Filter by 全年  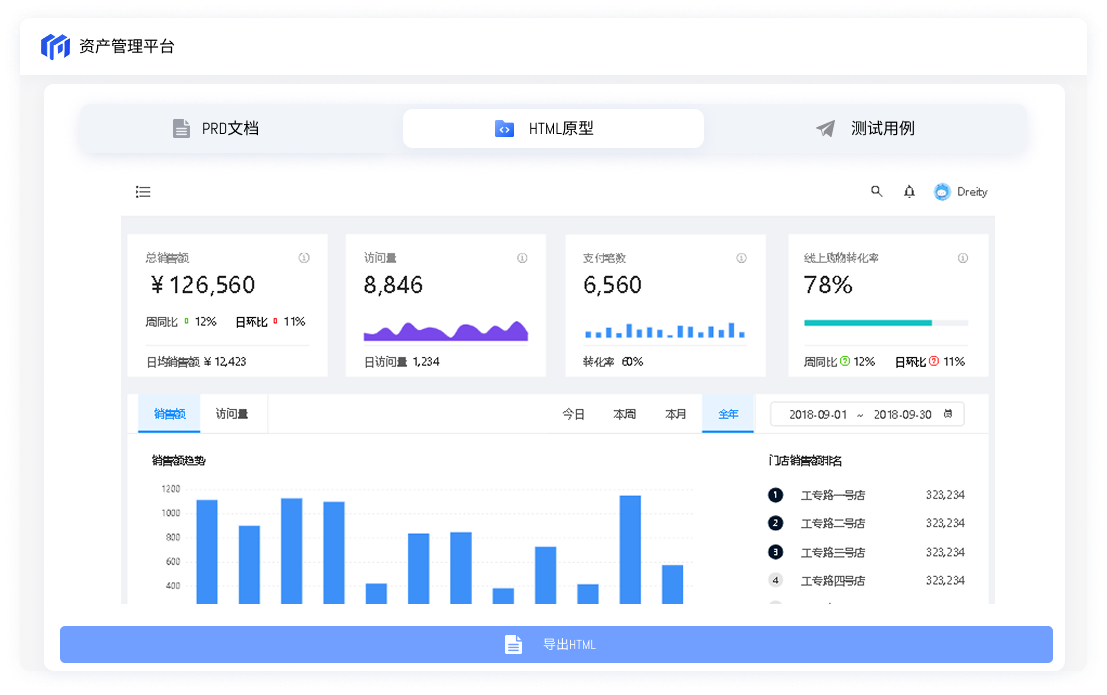click(x=728, y=414)
